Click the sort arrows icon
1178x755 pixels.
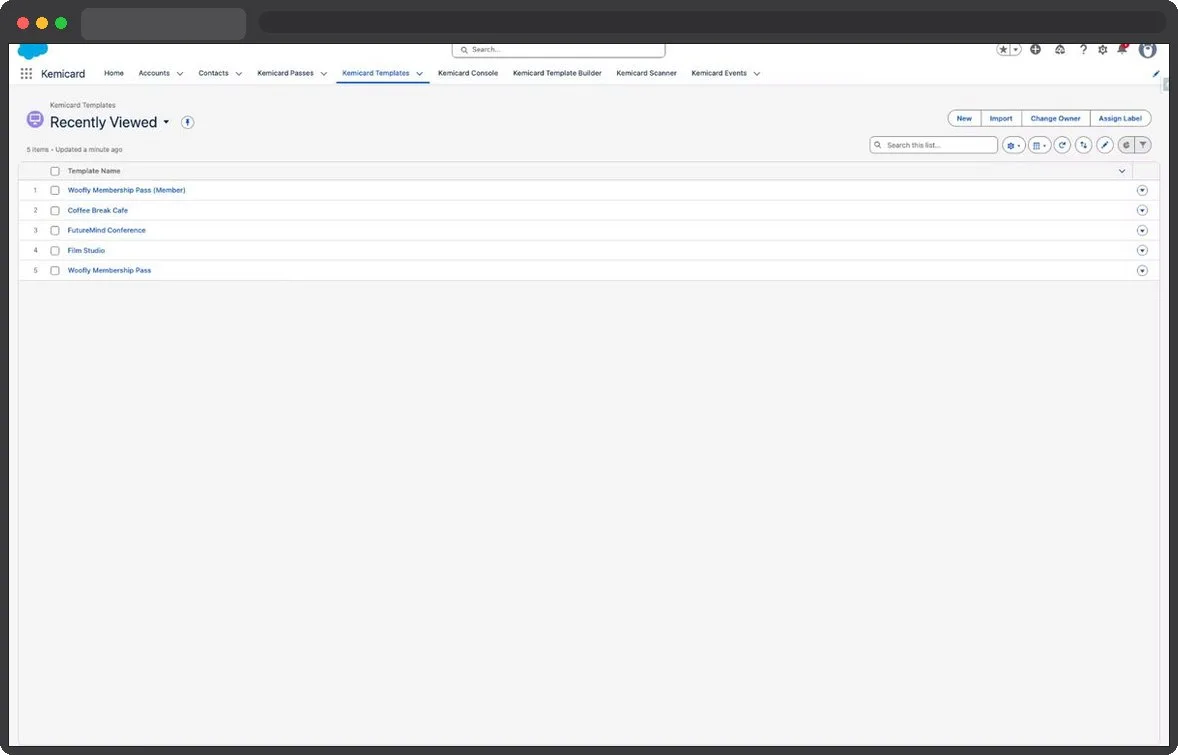[1083, 146]
